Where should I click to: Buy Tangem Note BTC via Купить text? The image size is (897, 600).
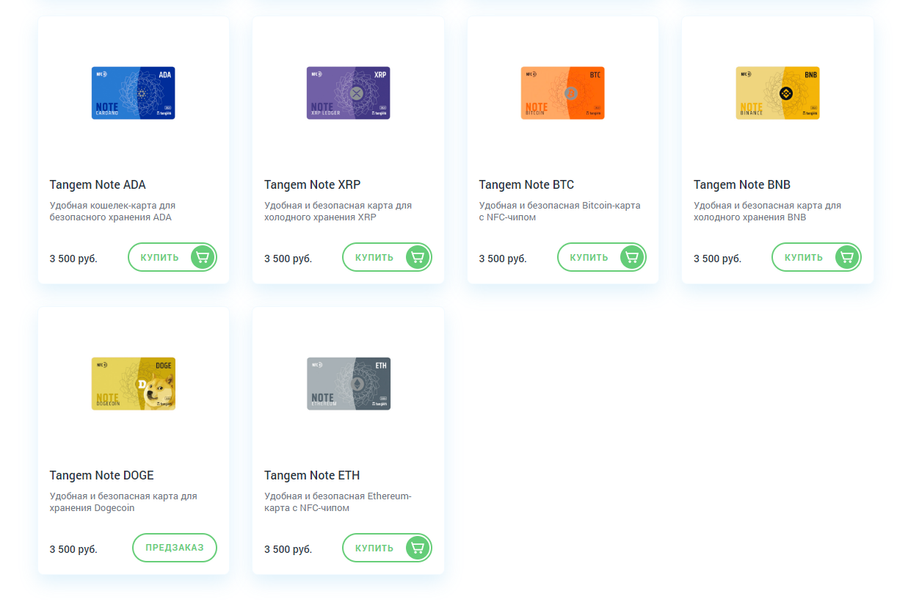point(589,257)
